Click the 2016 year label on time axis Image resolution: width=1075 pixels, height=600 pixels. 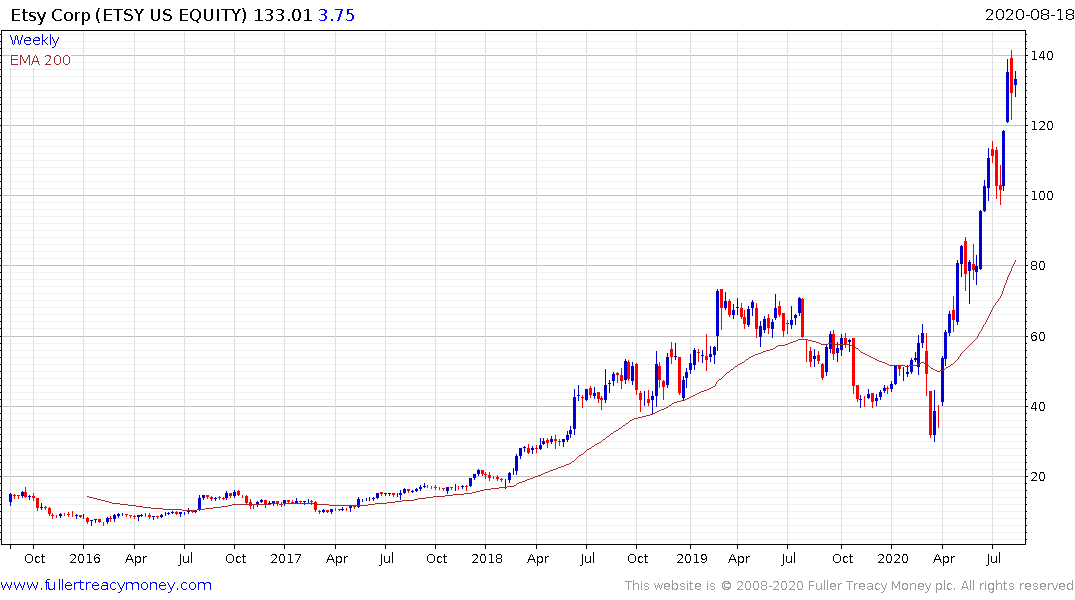coord(85,558)
